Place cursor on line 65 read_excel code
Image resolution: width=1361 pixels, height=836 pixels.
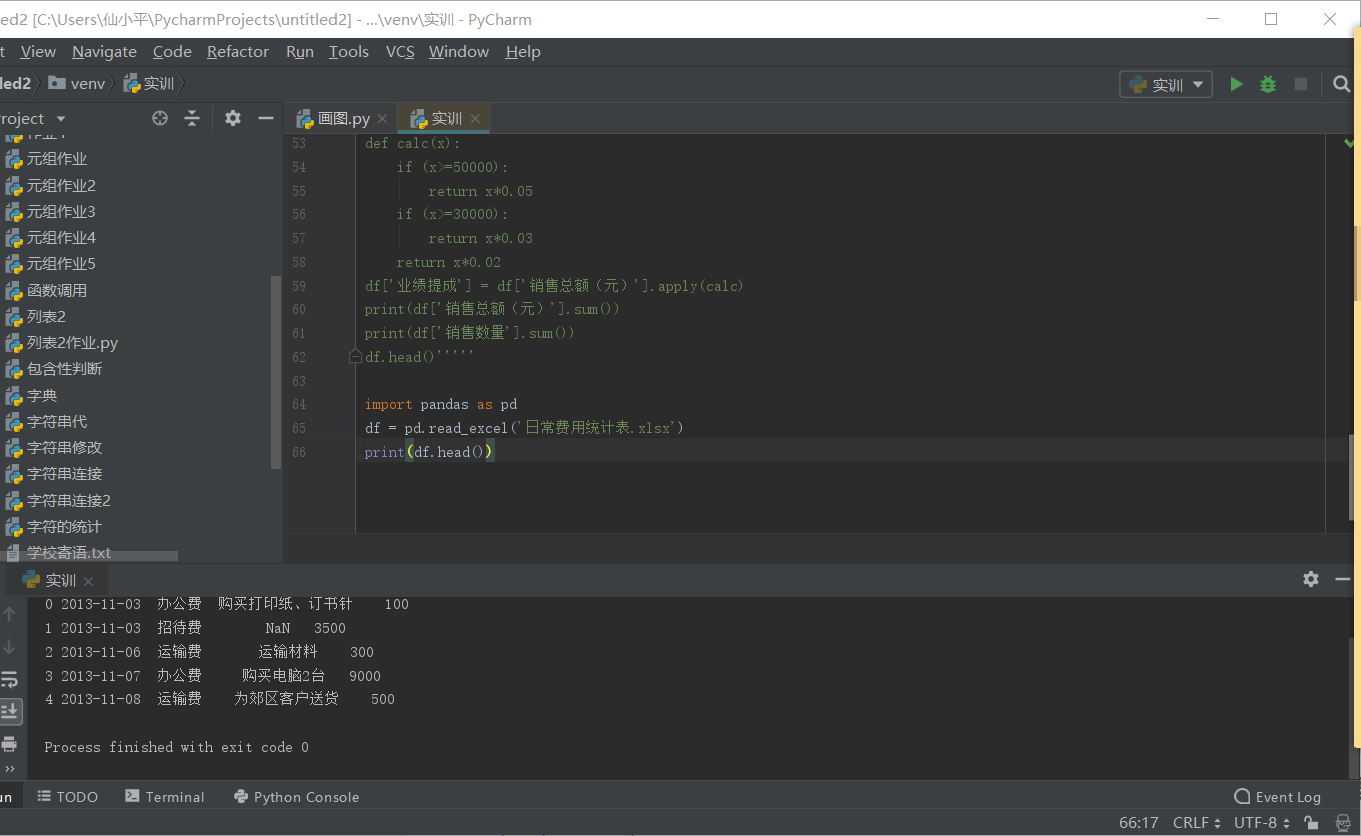(x=524, y=428)
